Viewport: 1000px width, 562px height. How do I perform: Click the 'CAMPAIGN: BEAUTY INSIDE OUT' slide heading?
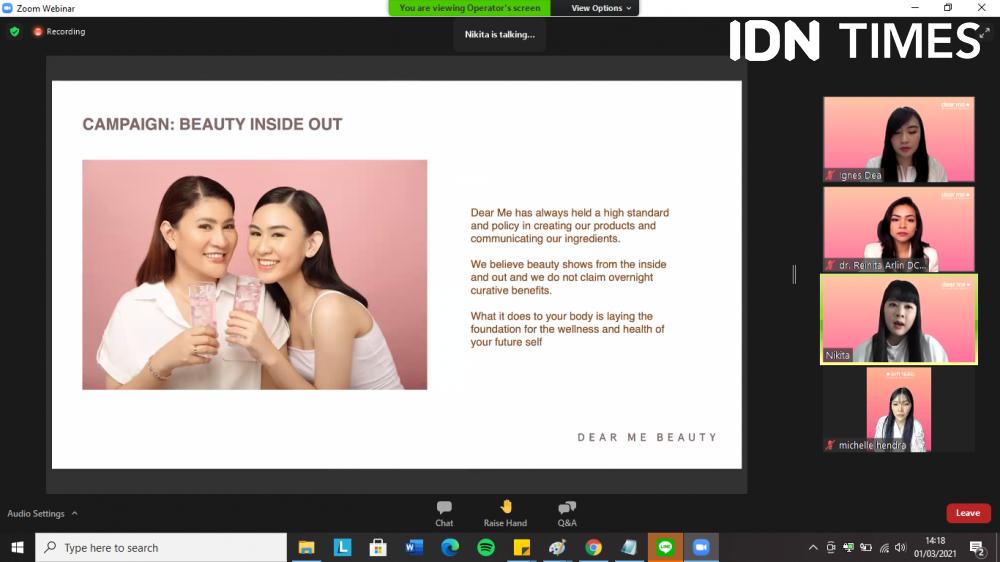point(212,124)
